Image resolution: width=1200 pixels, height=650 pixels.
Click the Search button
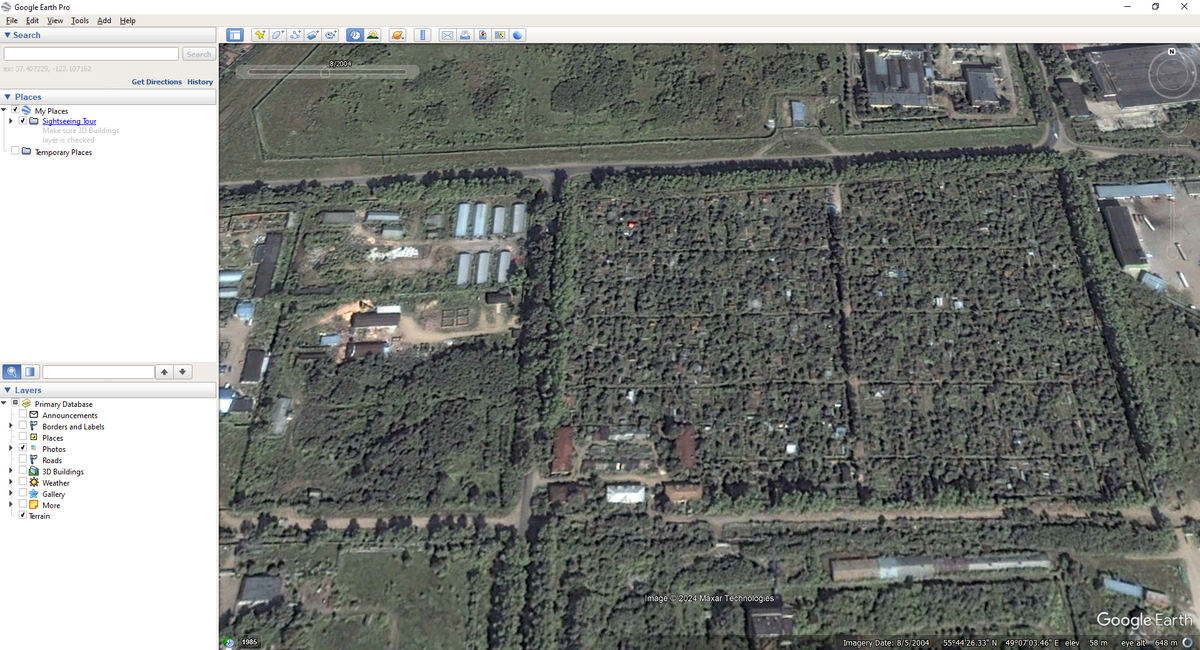[x=199, y=54]
